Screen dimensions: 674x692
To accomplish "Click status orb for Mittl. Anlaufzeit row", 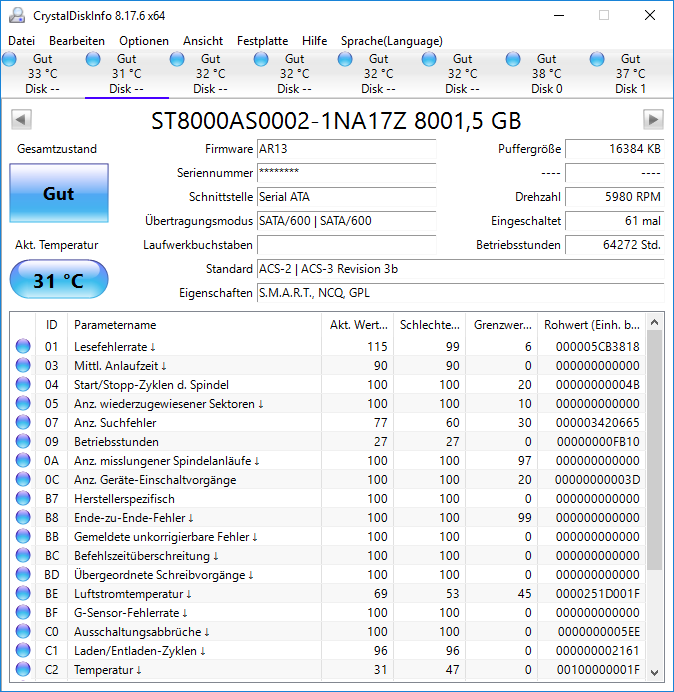I will click(x=23, y=365).
